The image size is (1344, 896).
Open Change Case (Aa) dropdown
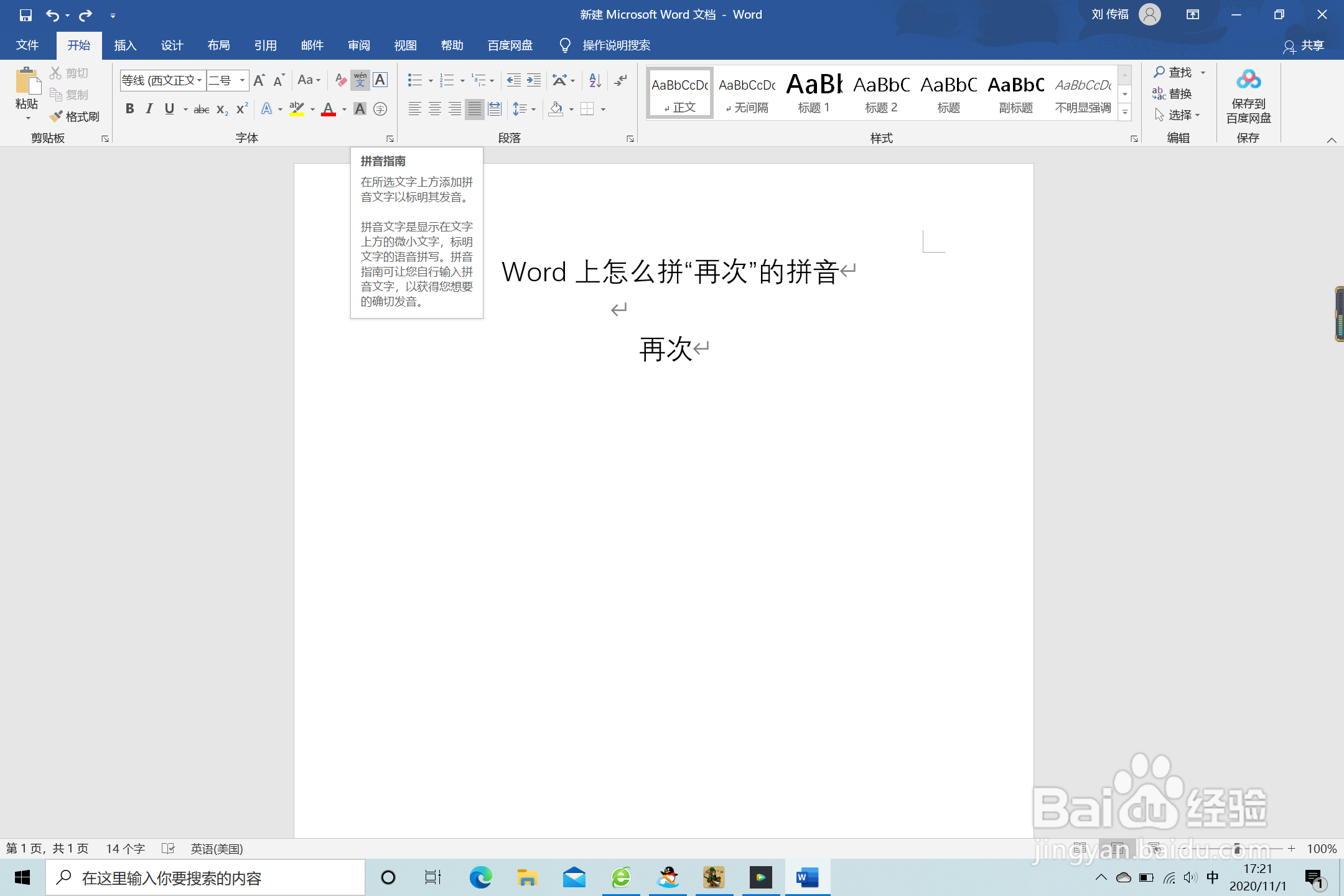point(309,80)
